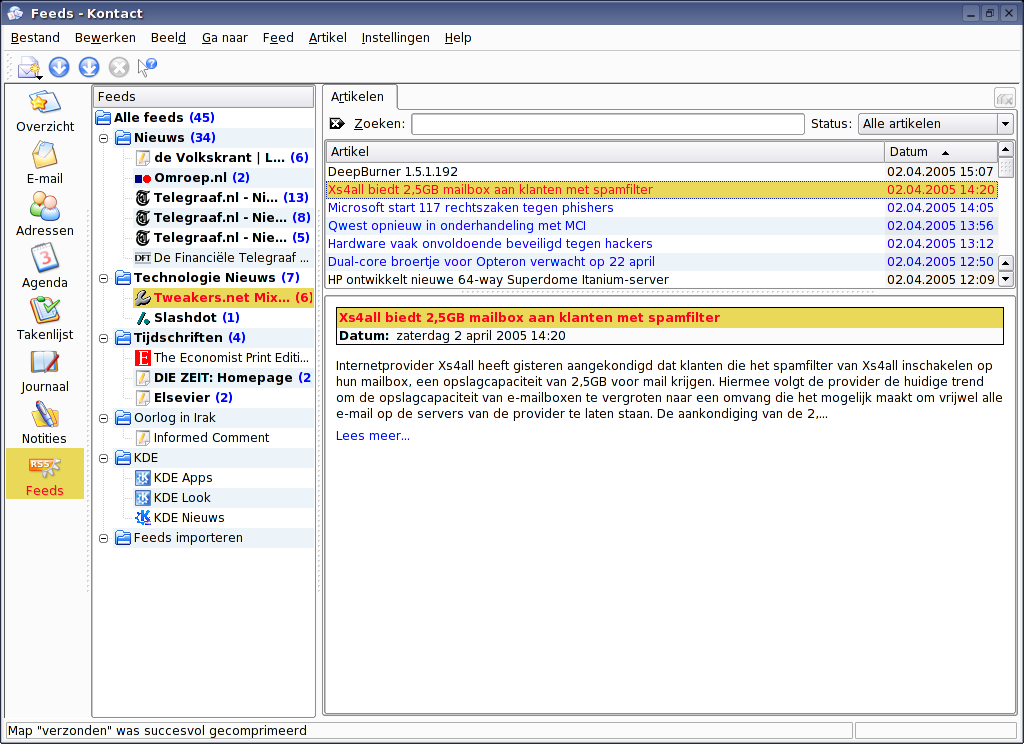
Task: Open the Feed menu
Action: 278,38
